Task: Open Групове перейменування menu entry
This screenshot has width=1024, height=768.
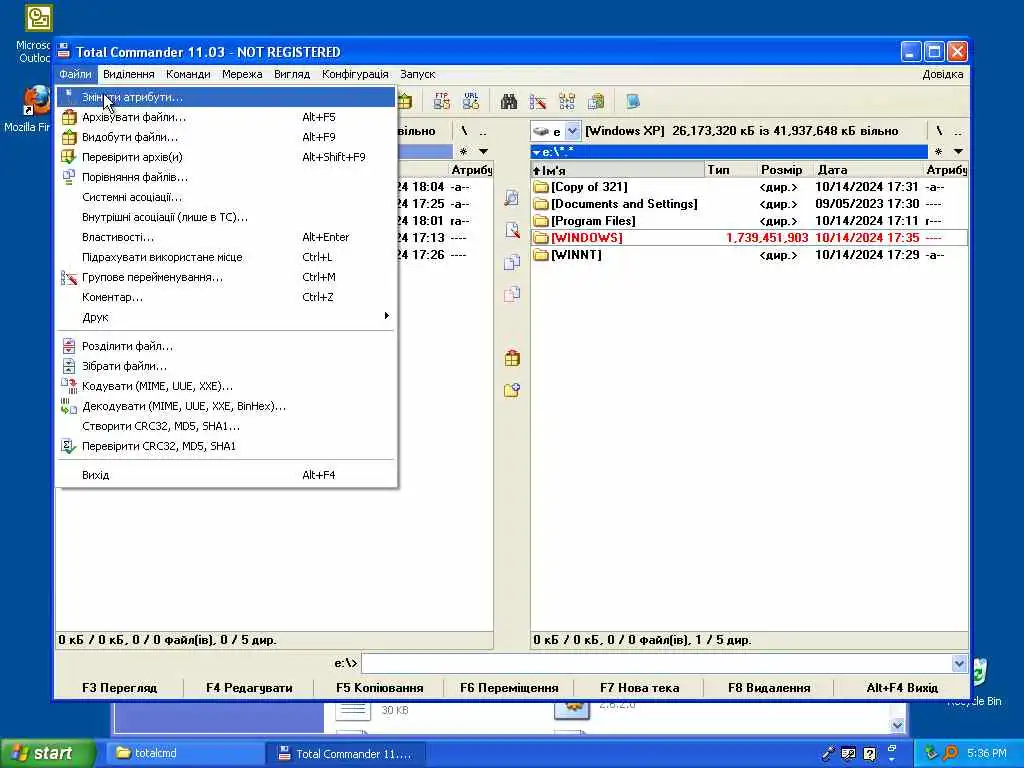Action: click(226, 277)
